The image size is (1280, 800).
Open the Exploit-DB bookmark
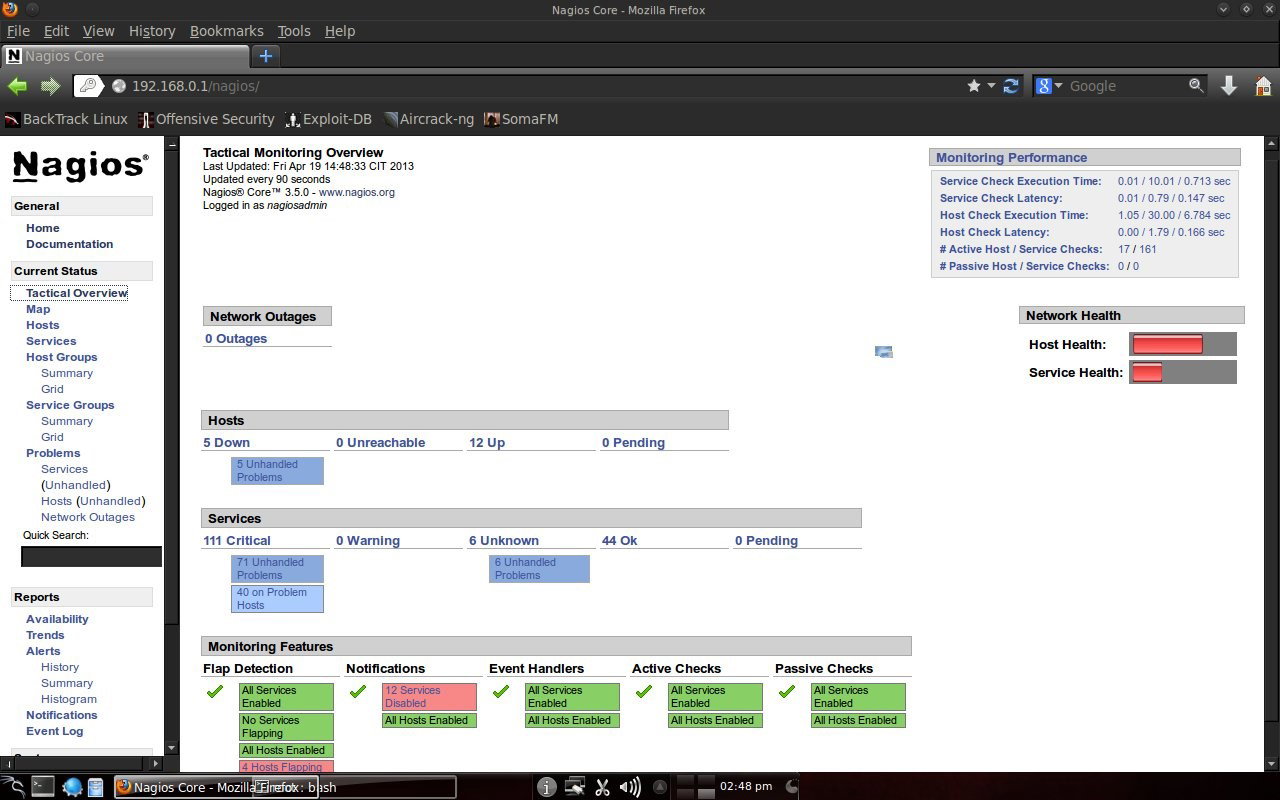click(x=329, y=119)
